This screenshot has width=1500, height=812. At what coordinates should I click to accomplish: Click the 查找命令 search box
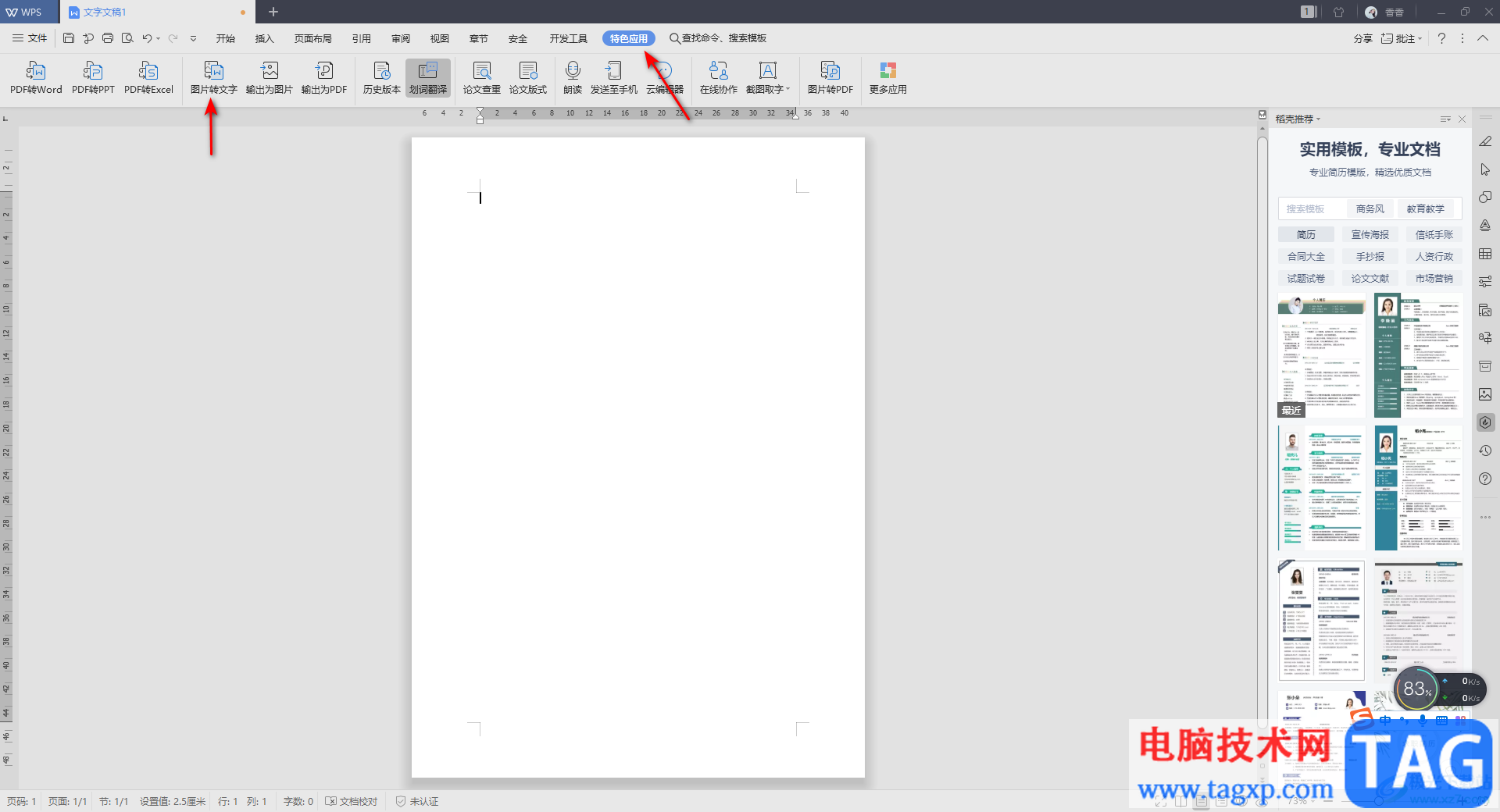tap(718, 38)
